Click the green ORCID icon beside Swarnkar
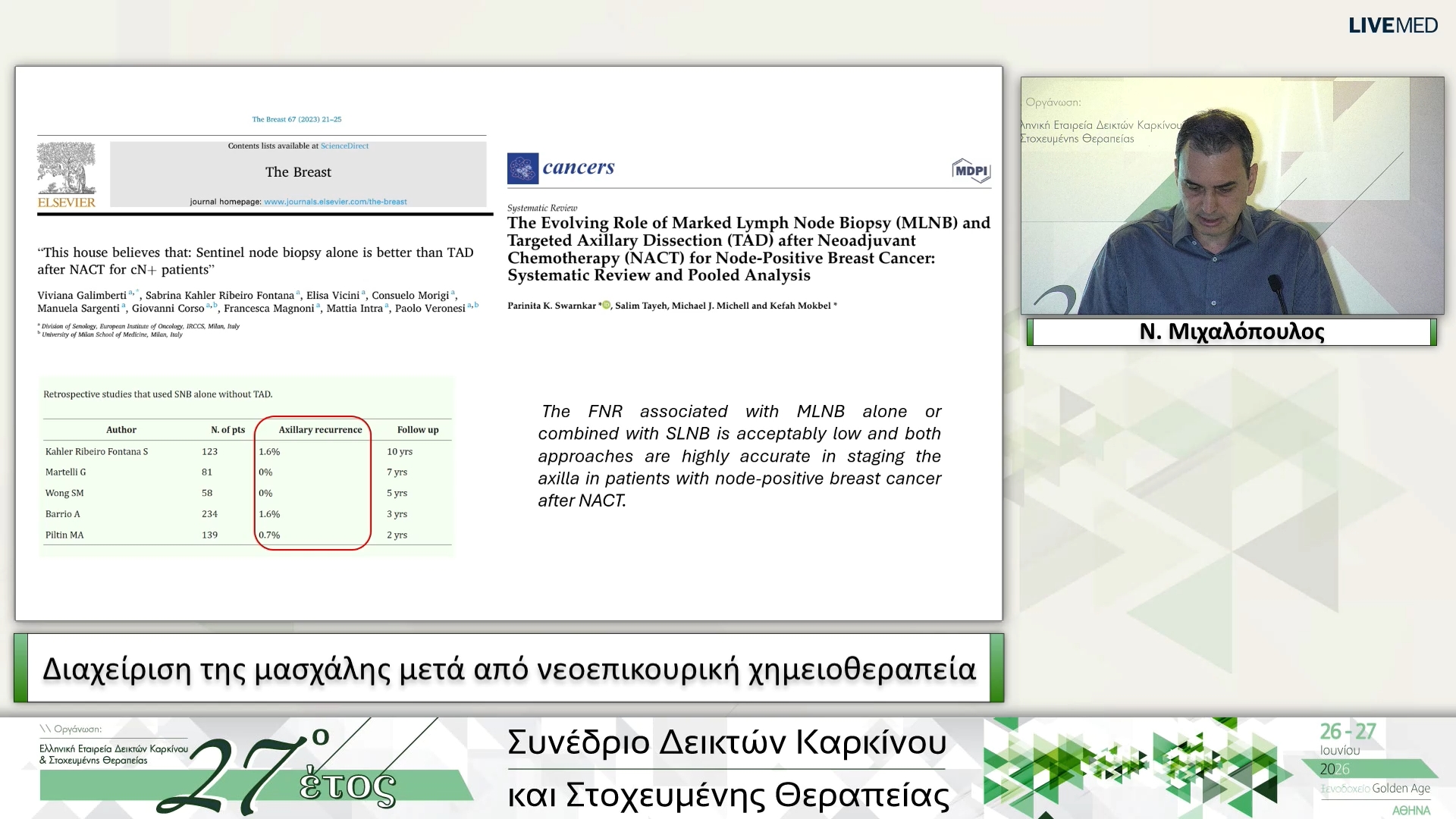This screenshot has height=819, width=1456. click(x=606, y=305)
